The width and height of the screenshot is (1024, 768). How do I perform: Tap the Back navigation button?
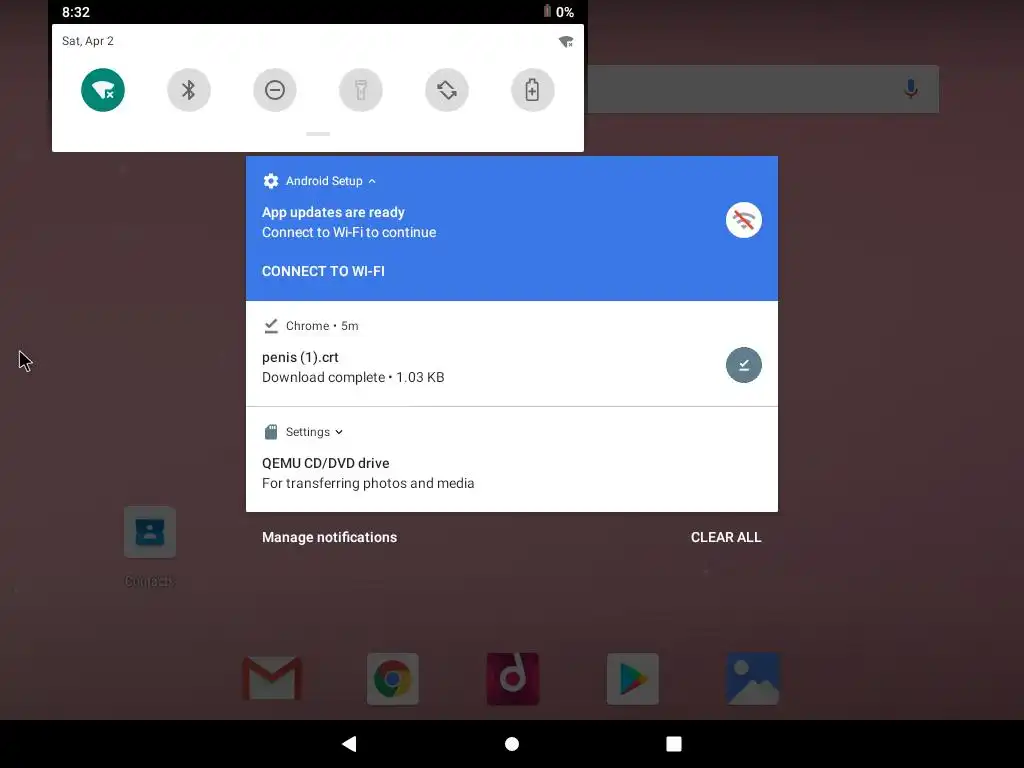tap(349, 744)
